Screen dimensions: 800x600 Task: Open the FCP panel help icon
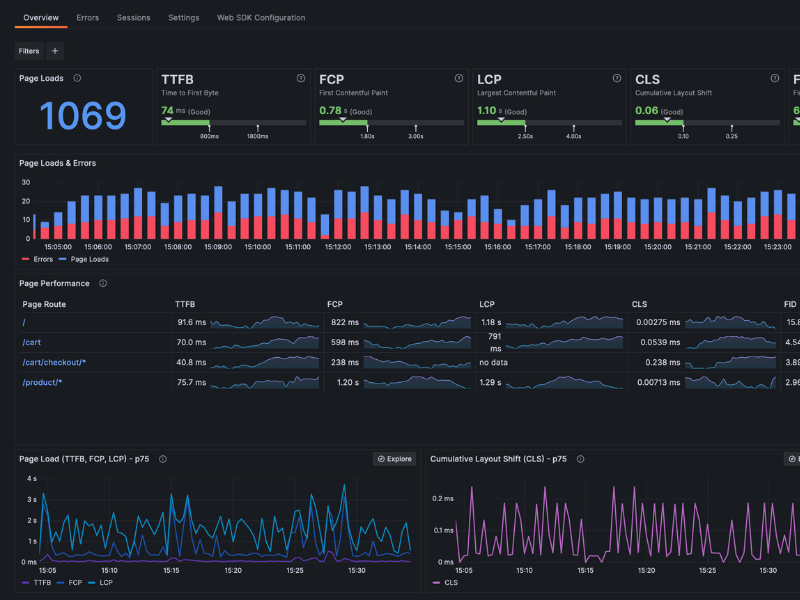pyautogui.click(x=459, y=78)
